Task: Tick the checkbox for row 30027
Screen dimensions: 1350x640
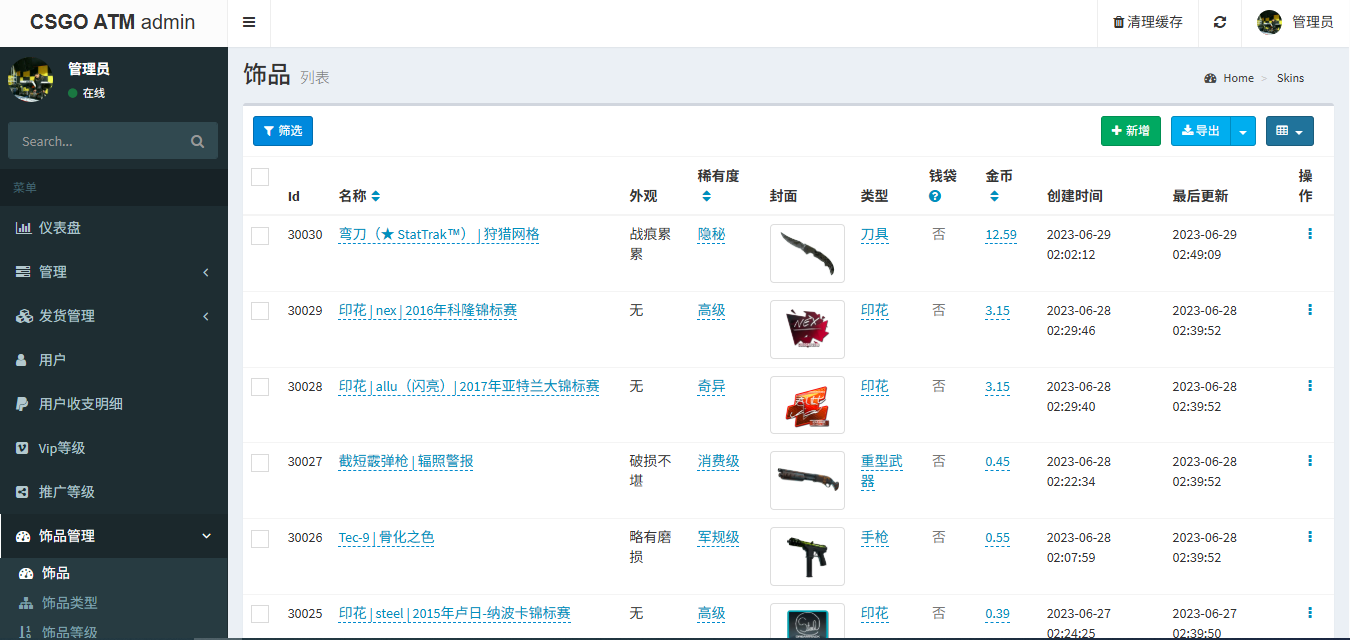Action: [x=260, y=462]
